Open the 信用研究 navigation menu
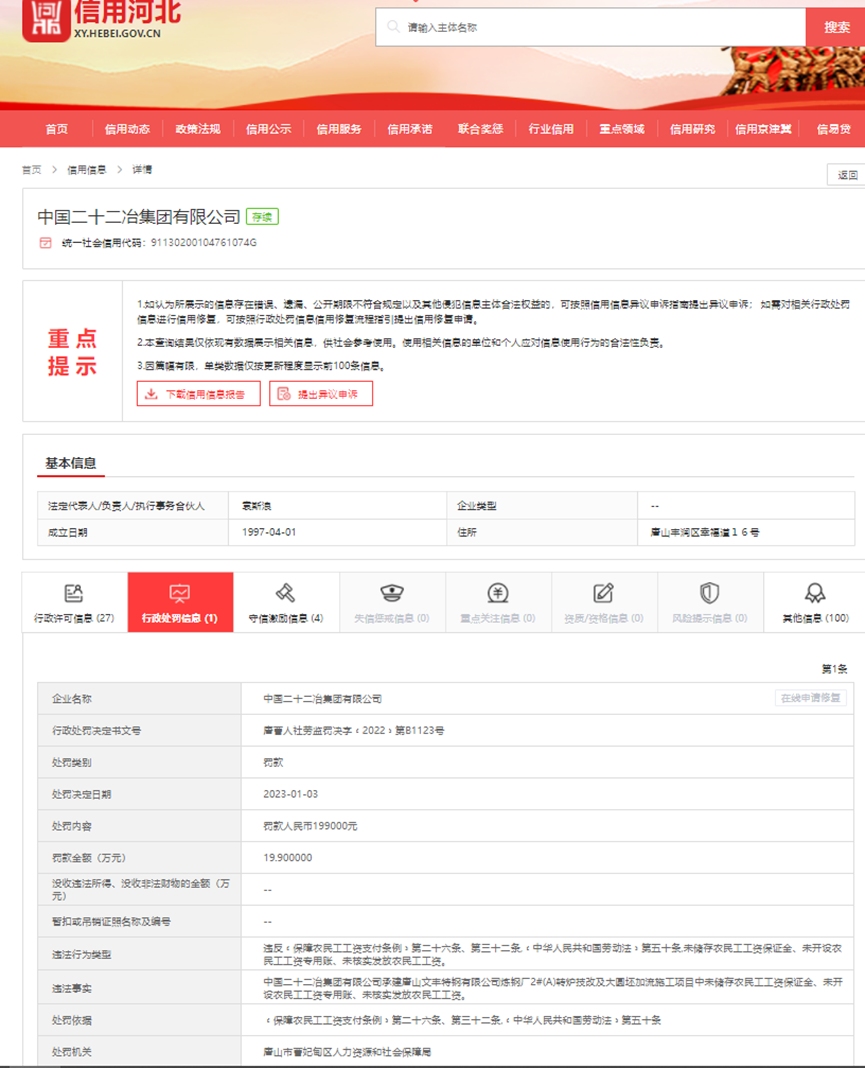This screenshot has width=865, height=1068. tap(693, 129)
